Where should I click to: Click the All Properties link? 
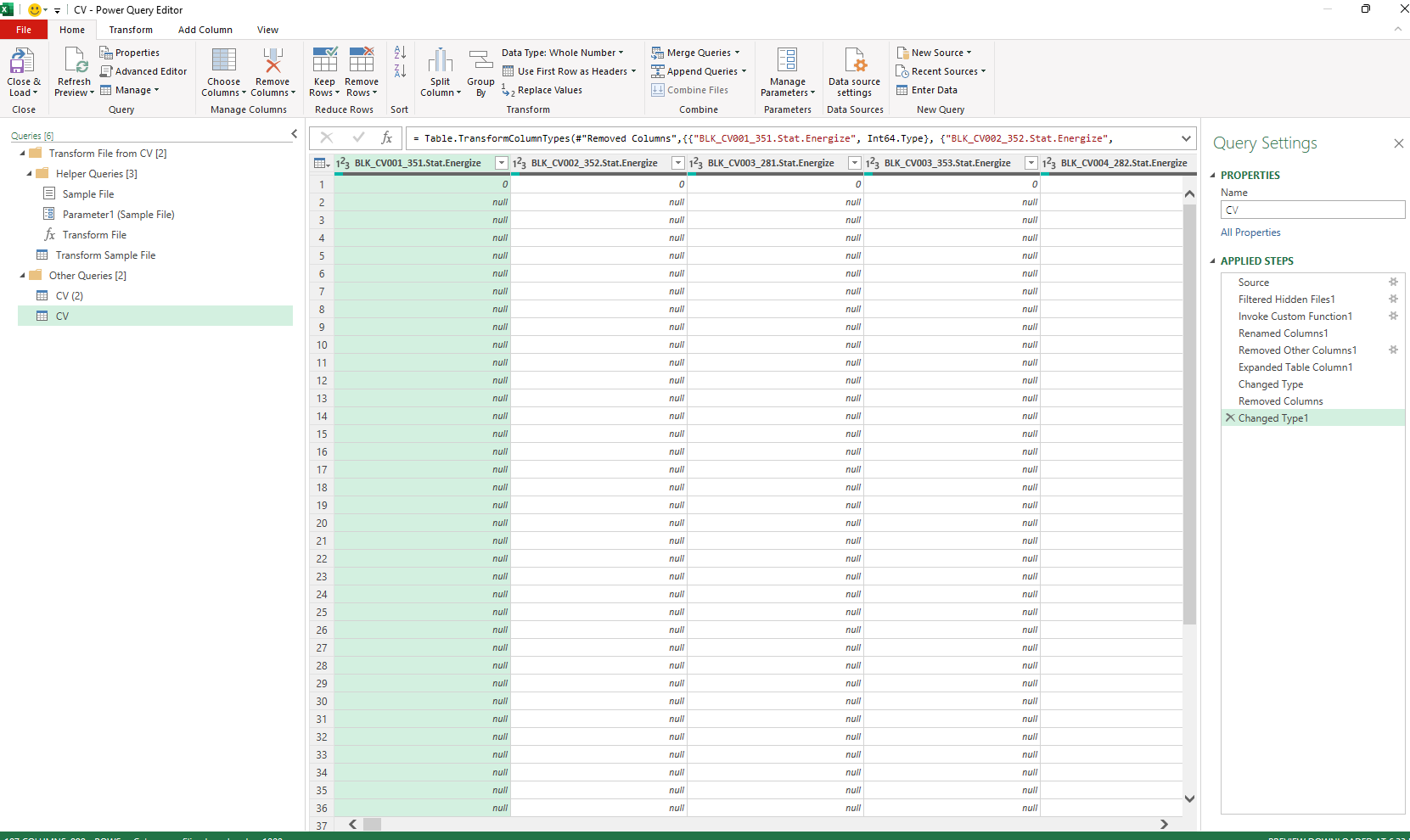pos(1250,232)
